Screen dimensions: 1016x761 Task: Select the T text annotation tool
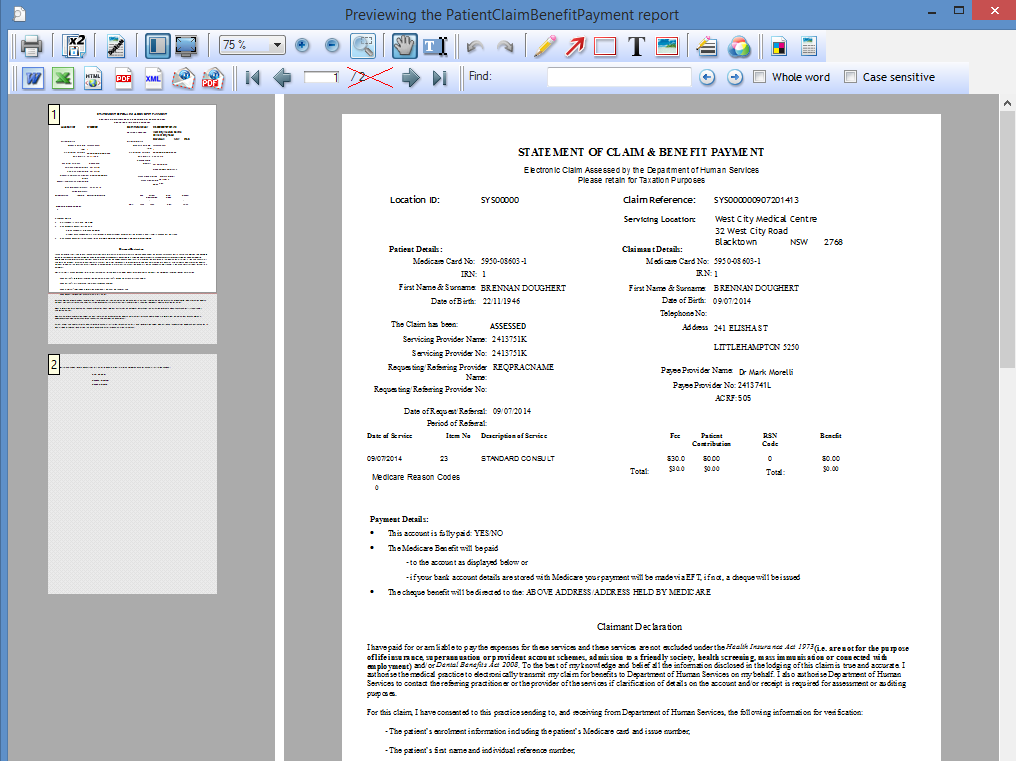[x=636, y=46]
